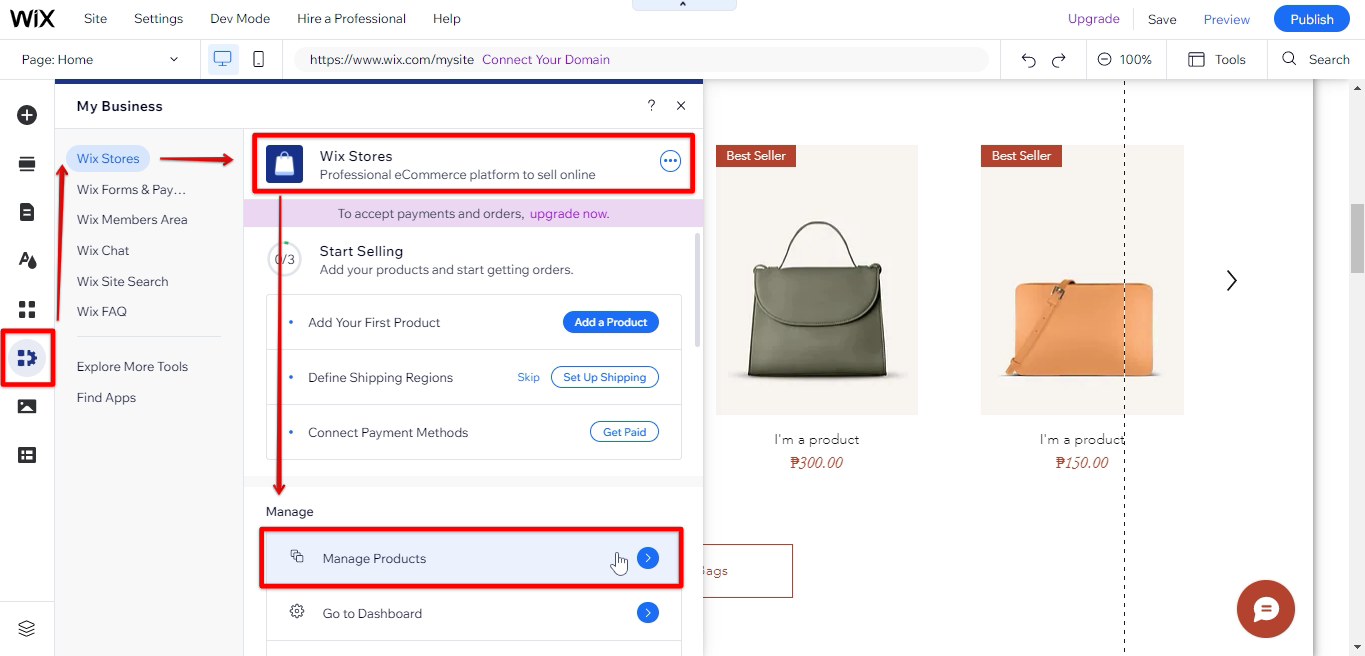Screen dimensions: 1365x656
Task: Click the Publish button
Action: coord(1311,18)
